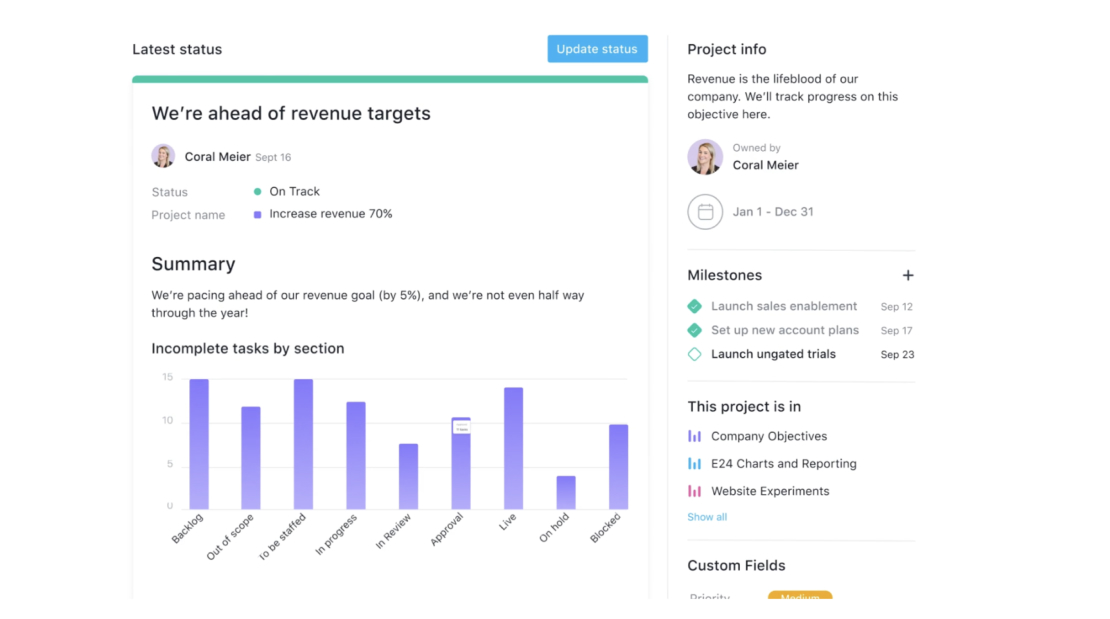Click the Show all link
Image resolution: width=1110 pixels, height=619 pixels.
(706, 517)
